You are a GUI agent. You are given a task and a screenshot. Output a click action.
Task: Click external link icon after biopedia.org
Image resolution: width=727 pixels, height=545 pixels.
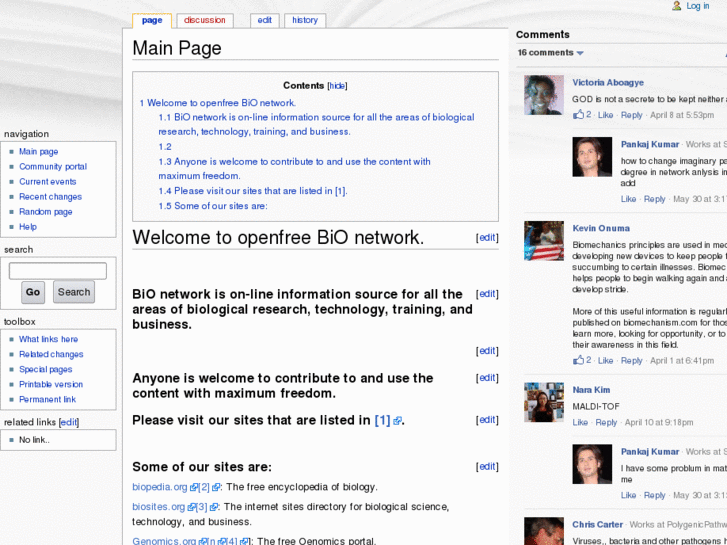193,487
